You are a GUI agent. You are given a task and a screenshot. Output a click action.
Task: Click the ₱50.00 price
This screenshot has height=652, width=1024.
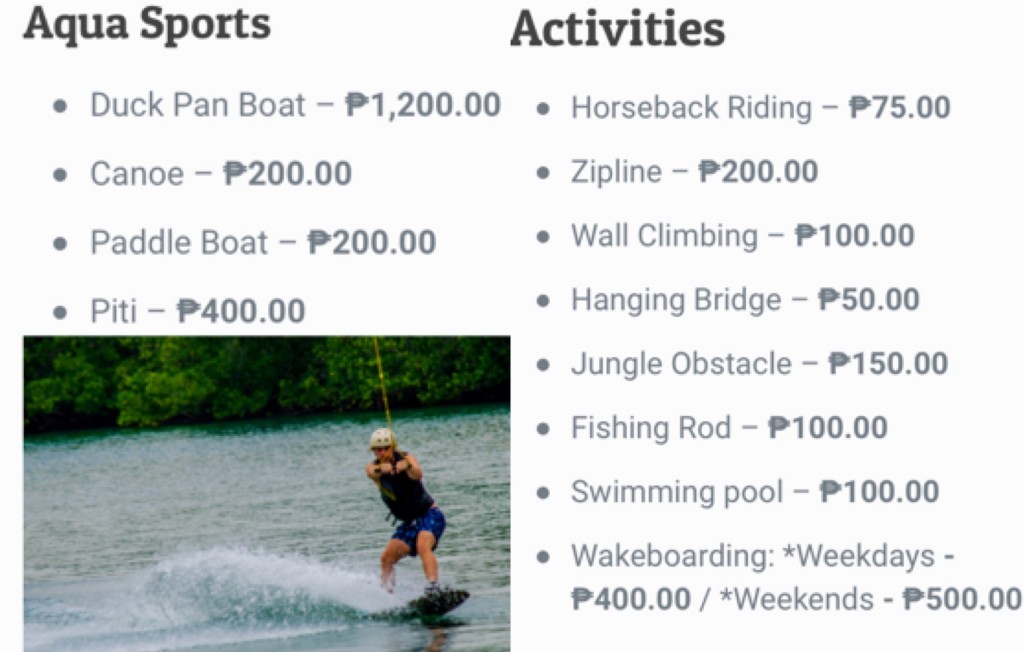pyautogui.click(x=869, y=300)
